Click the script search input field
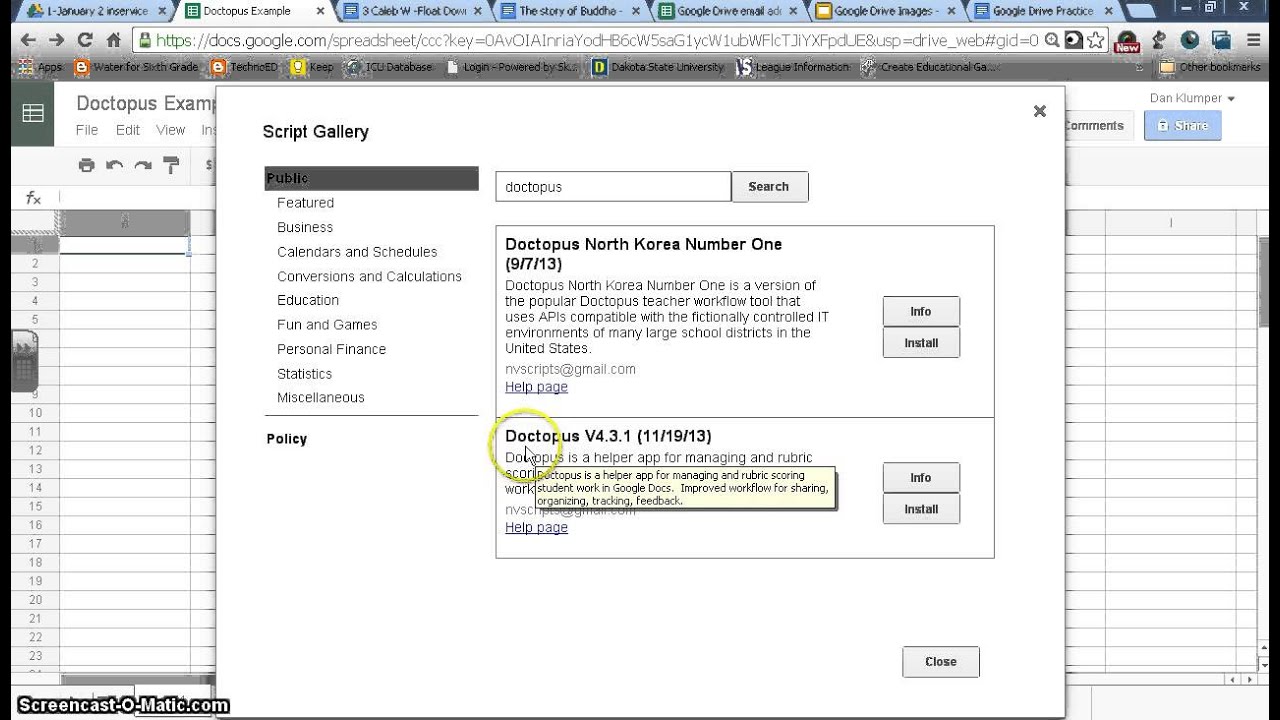This screenshot has width=1280, height=720. (x=613, y=187)
